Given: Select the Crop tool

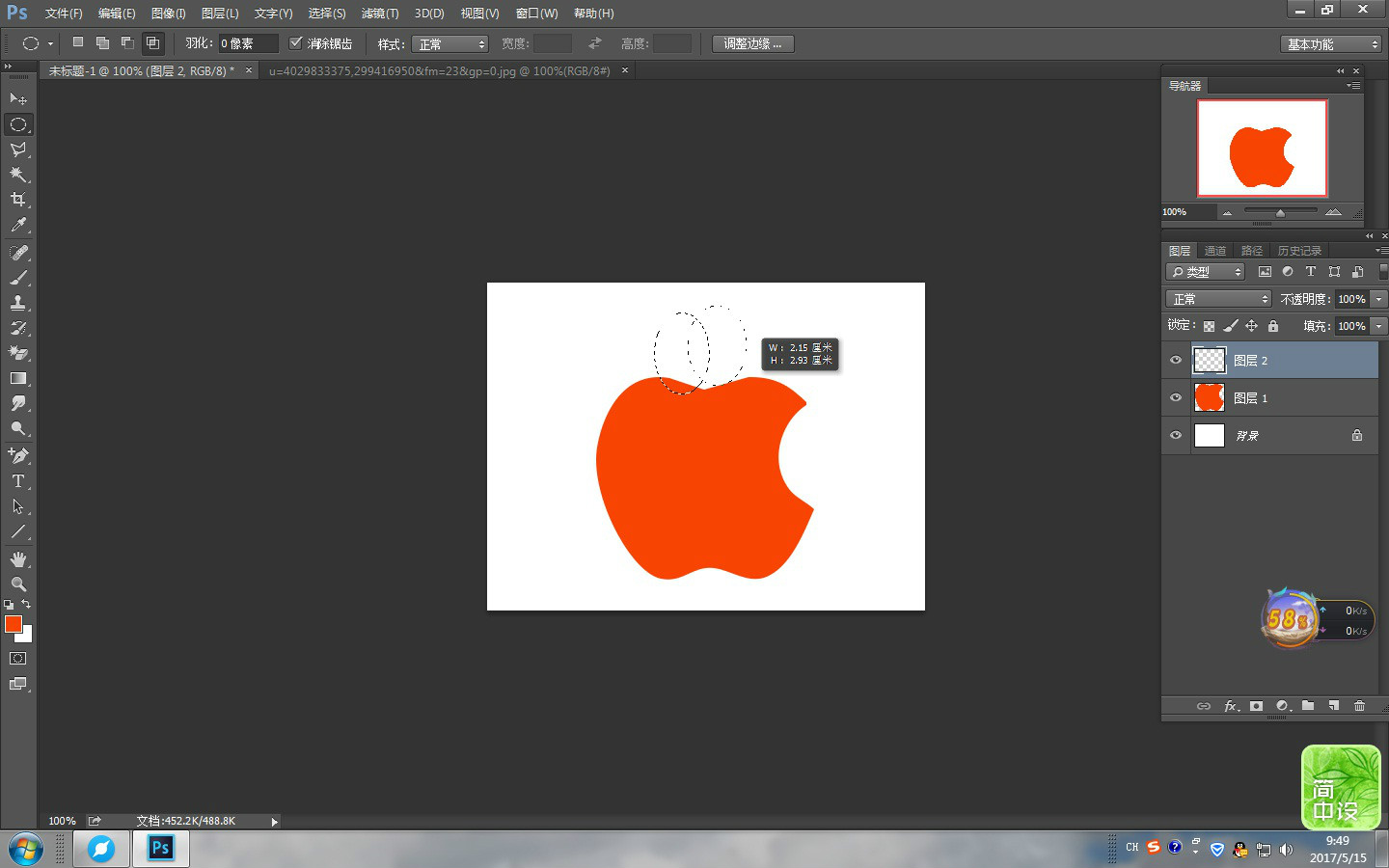Looking at the screenshot, I should coord(17,200).
